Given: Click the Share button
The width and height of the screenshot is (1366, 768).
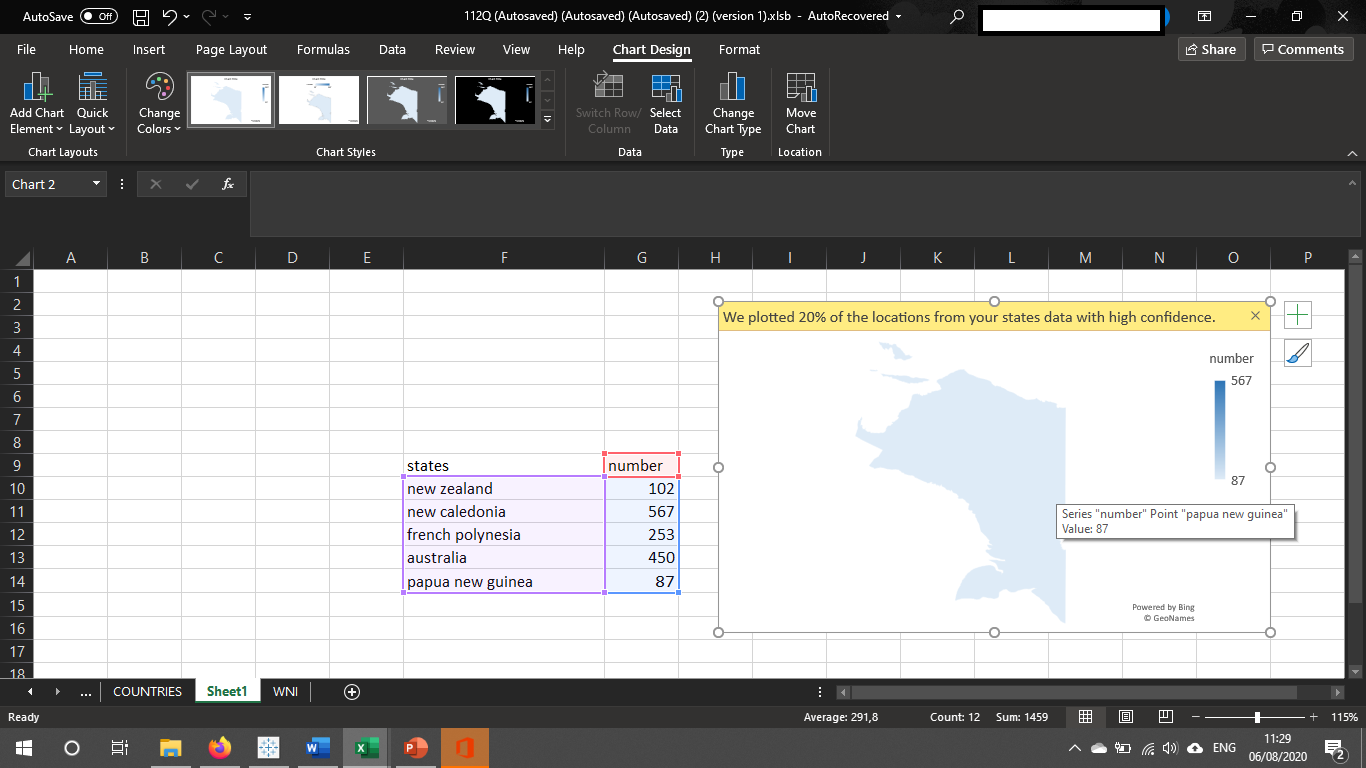Looking at the screenshot, I should [1211, 49].
